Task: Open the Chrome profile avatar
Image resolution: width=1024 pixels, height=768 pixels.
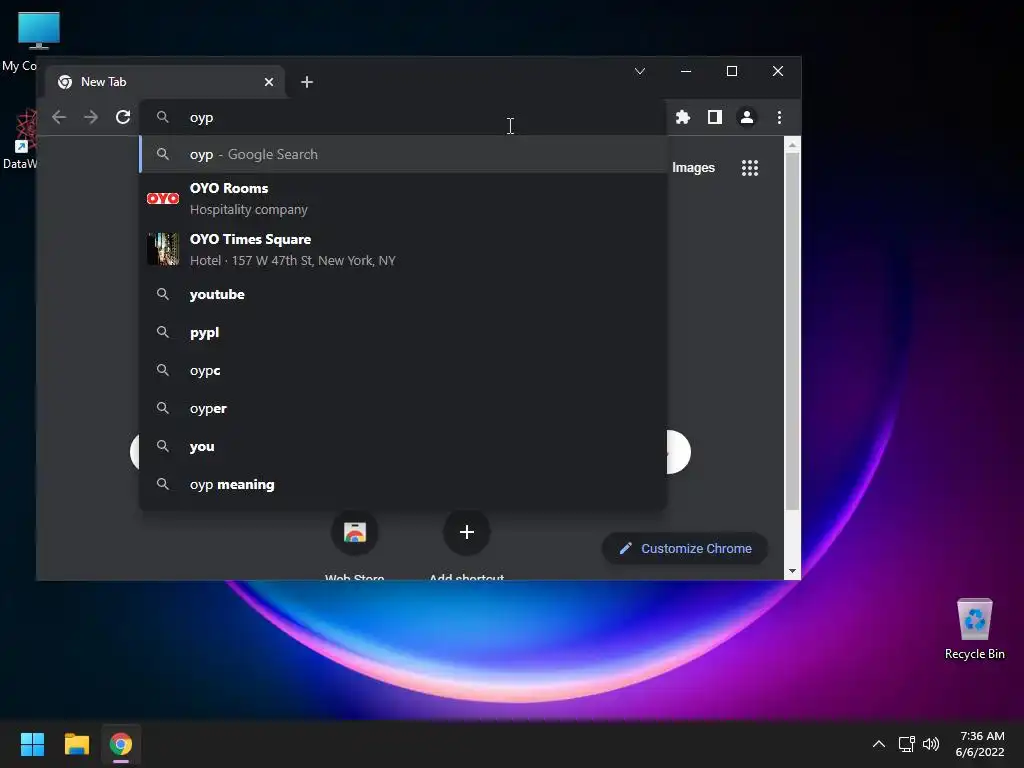Action: click(746, 117)
